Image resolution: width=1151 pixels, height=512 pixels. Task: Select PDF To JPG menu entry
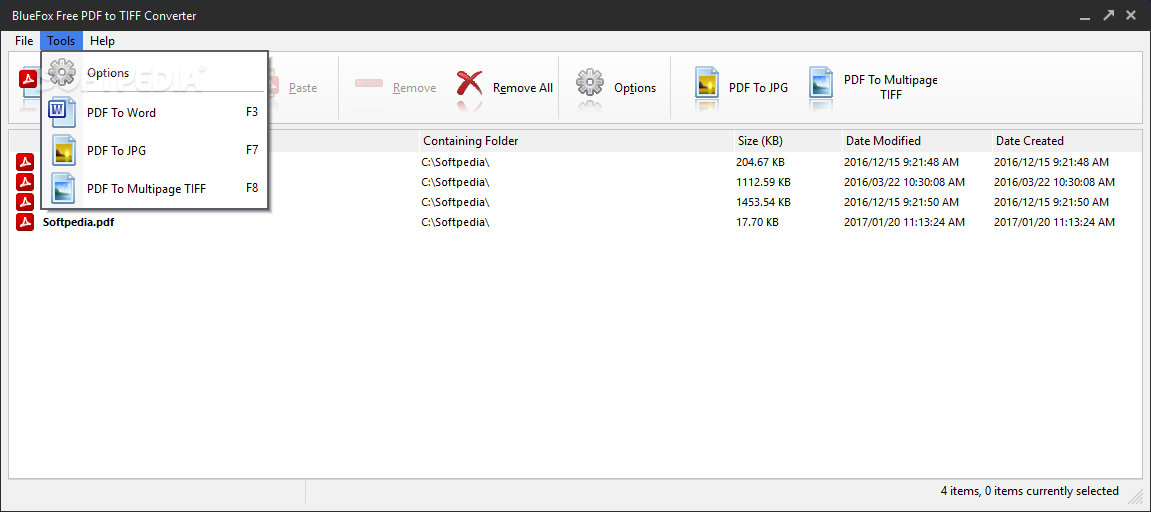point(155,151)
